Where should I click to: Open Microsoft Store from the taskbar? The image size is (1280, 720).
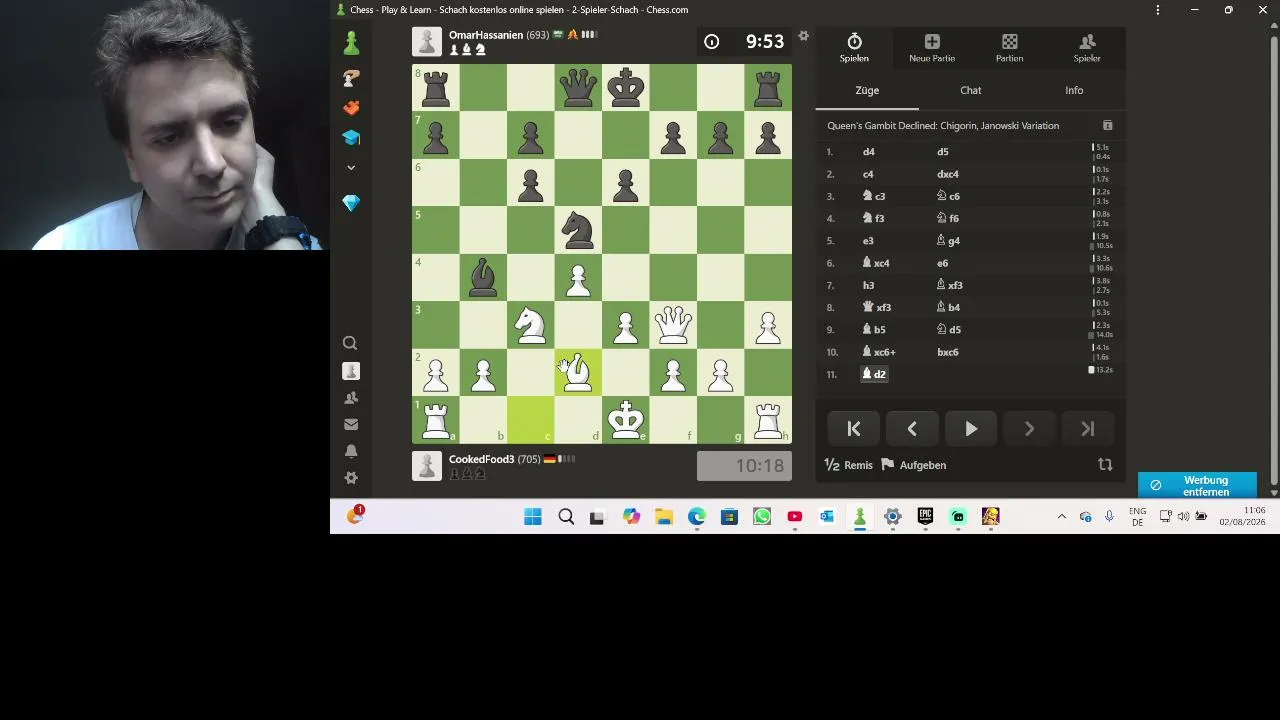click(729, 517)
